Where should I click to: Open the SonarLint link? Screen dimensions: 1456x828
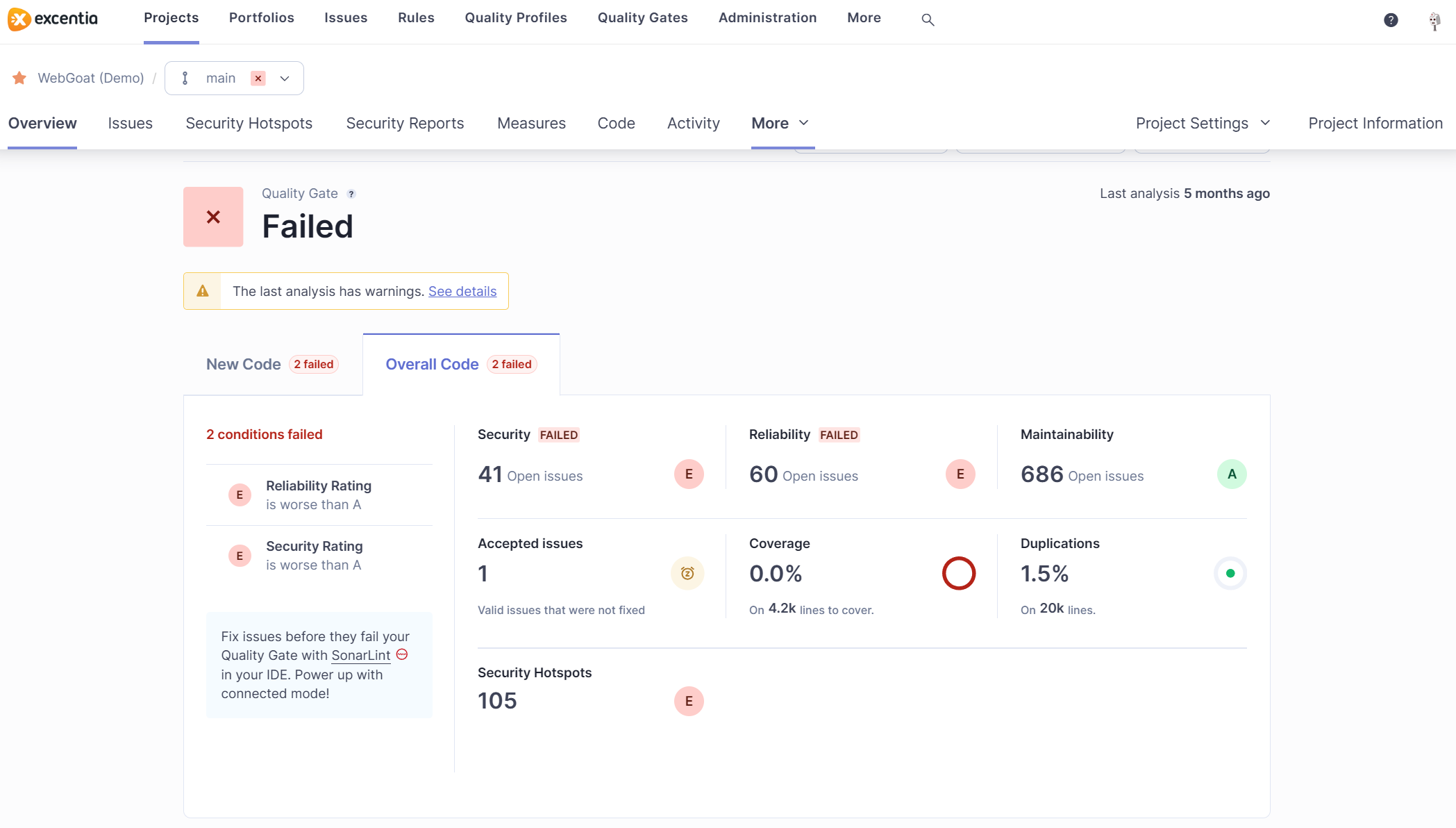coord(360,656)
